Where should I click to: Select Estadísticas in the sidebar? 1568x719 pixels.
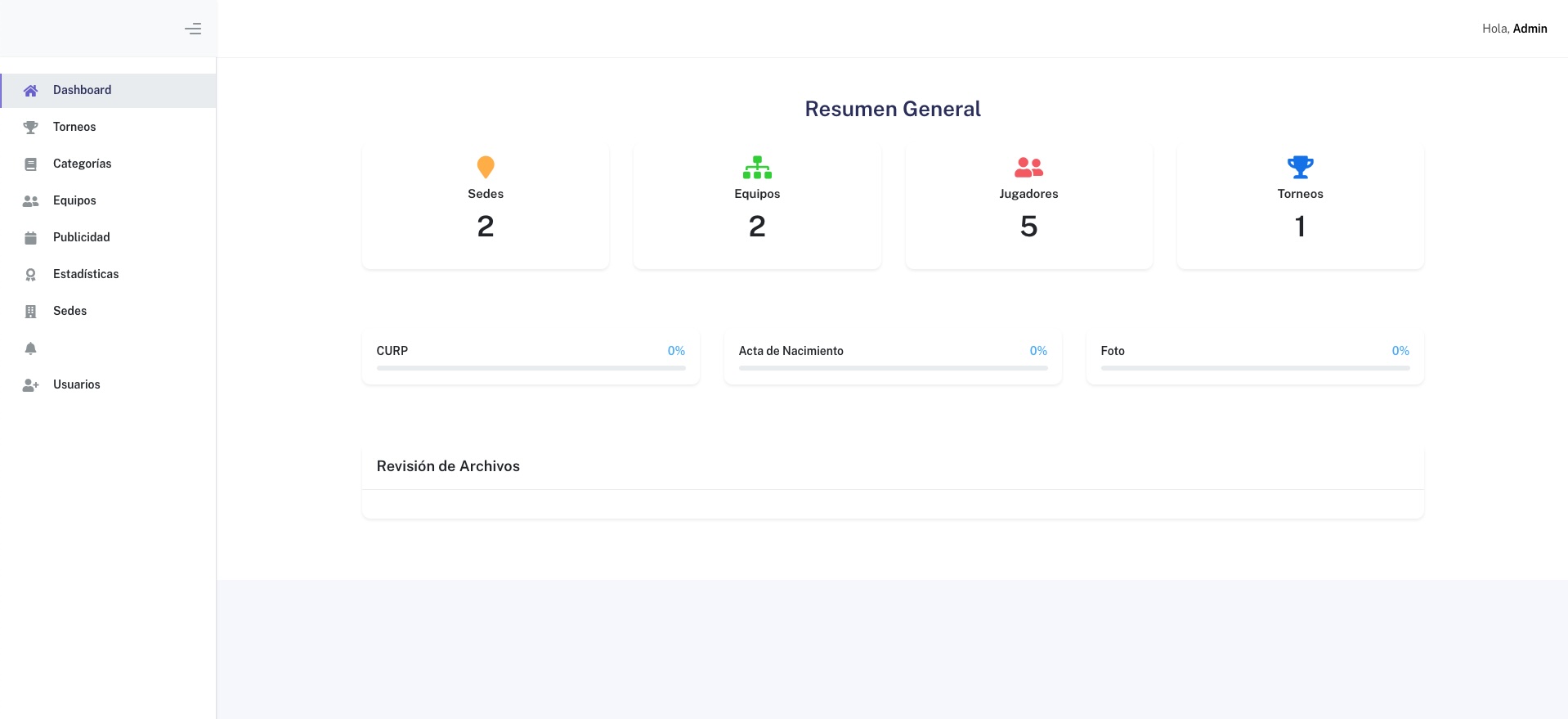coord(86,274)
